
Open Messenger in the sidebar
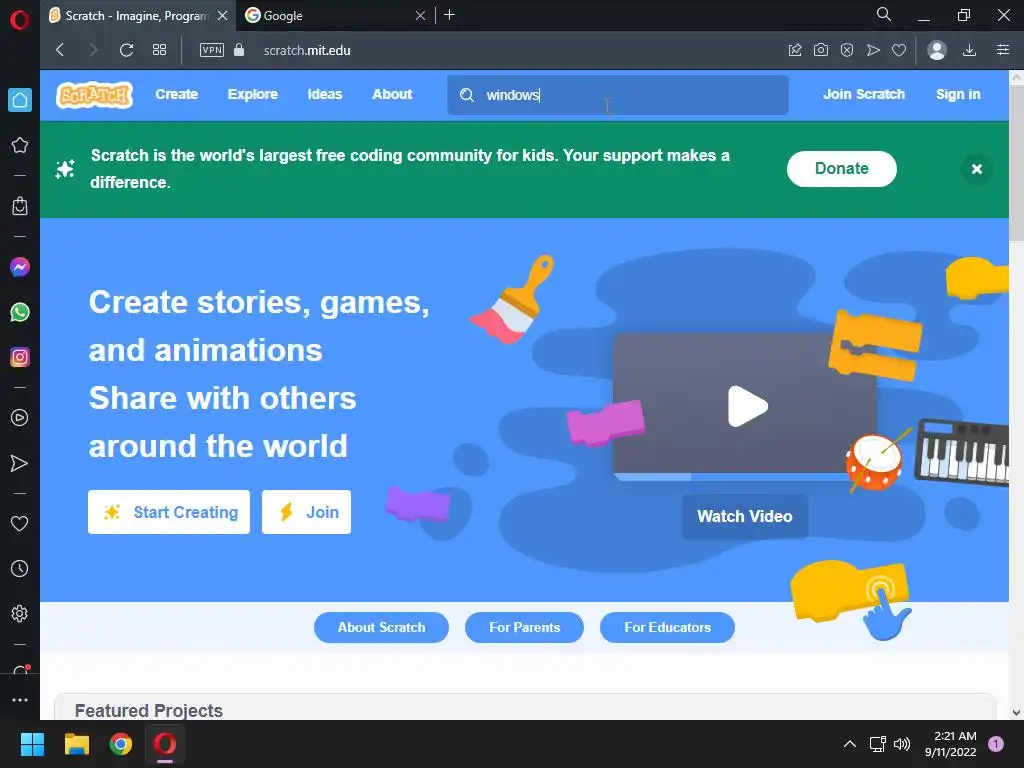20,267
